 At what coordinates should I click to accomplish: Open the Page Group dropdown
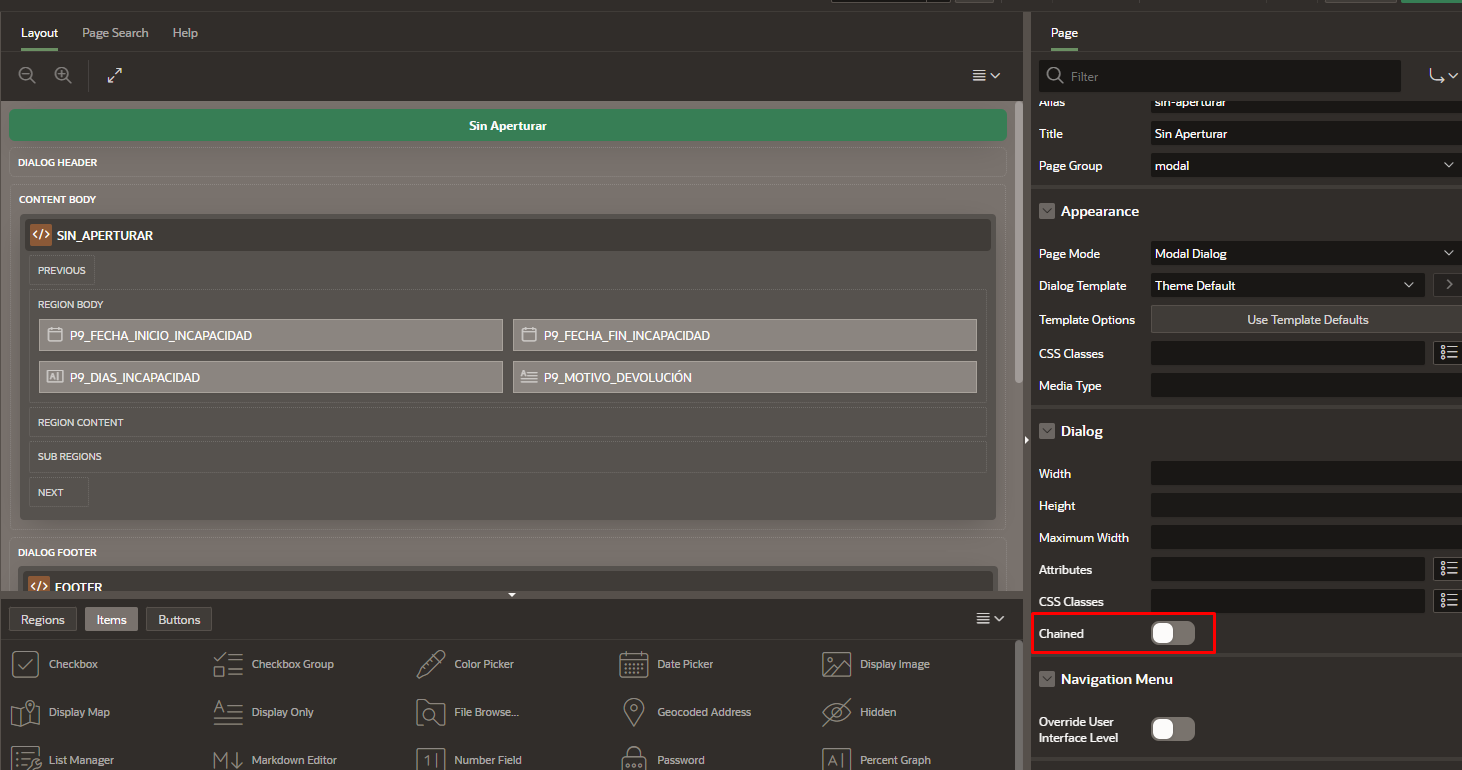1304,164
